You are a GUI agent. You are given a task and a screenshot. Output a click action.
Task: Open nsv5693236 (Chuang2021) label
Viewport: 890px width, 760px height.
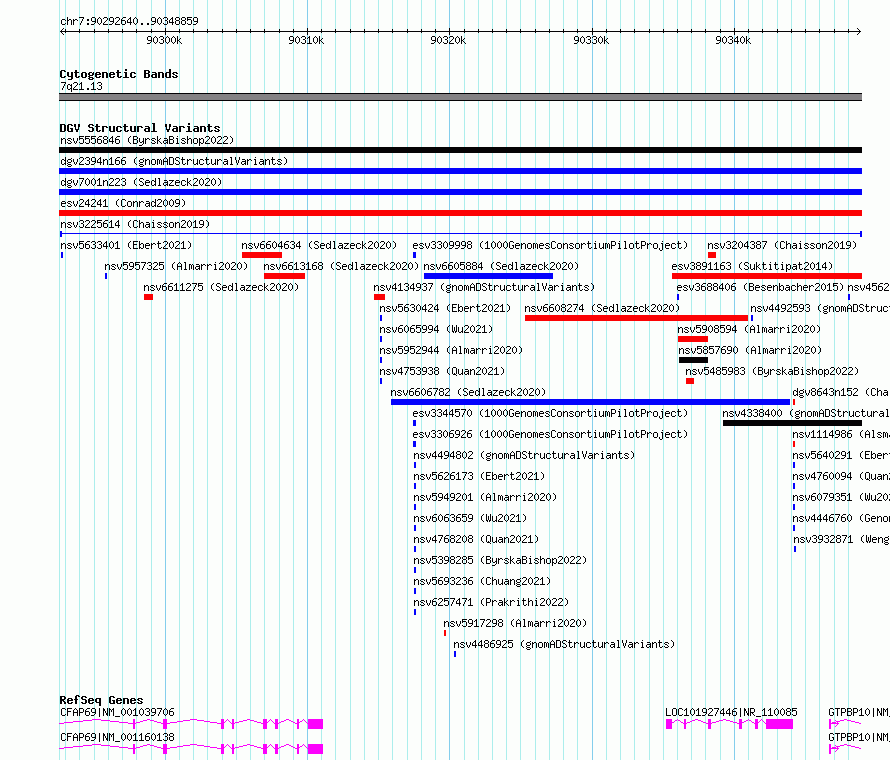coord(482,581)
